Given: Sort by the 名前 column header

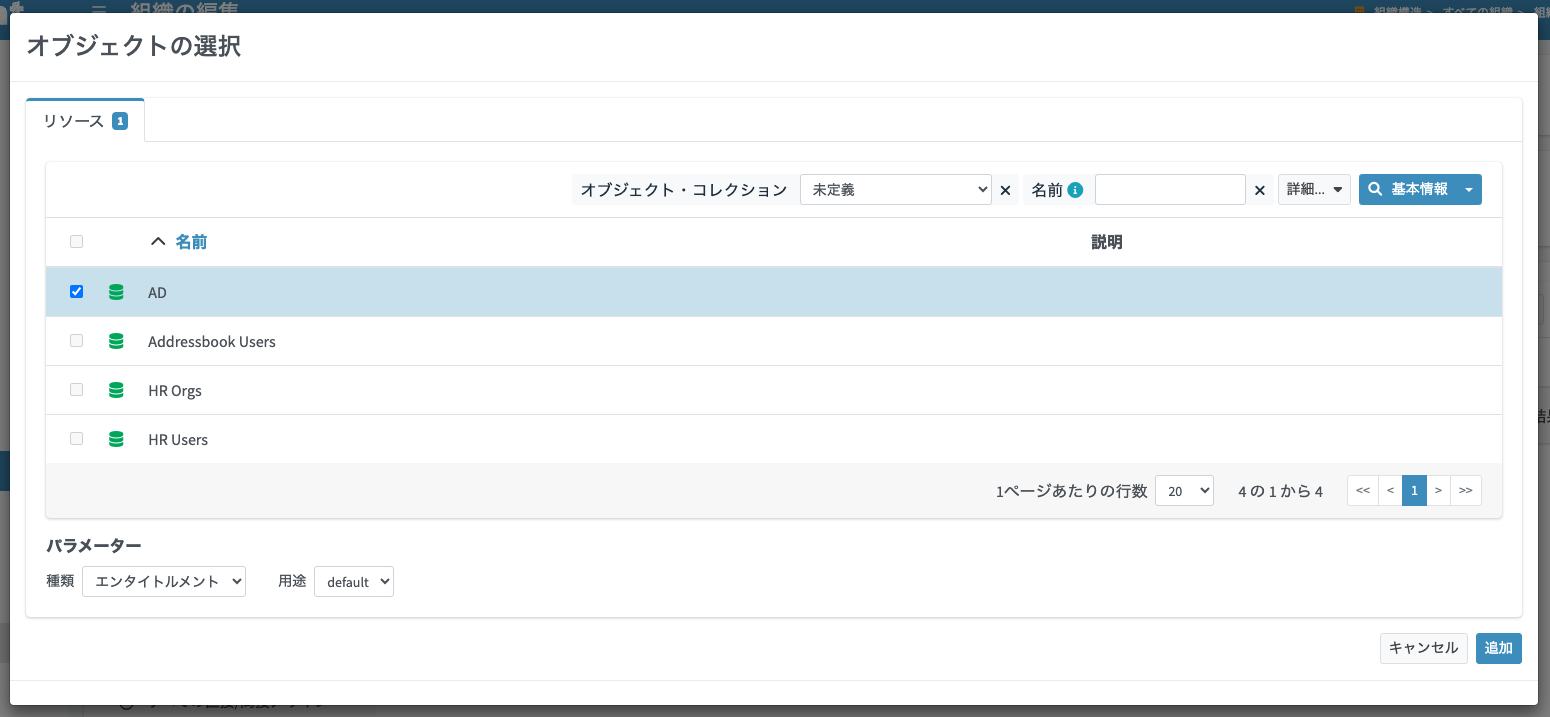Looking at the screenshot, I should 191,241.
